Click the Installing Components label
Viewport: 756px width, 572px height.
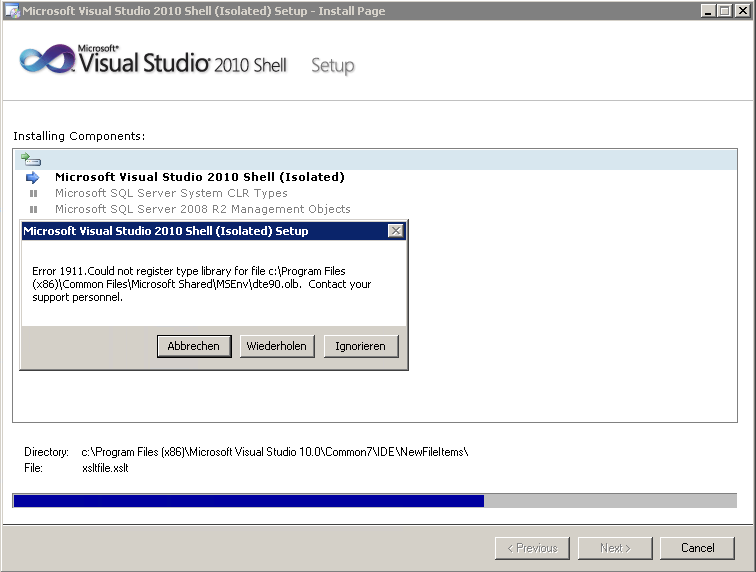pyautogui.click(x=79, y=136)
